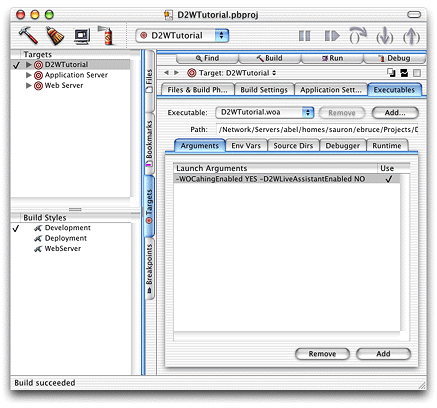Click the Remove button below arguments list
437x408 pixels.
322,354
